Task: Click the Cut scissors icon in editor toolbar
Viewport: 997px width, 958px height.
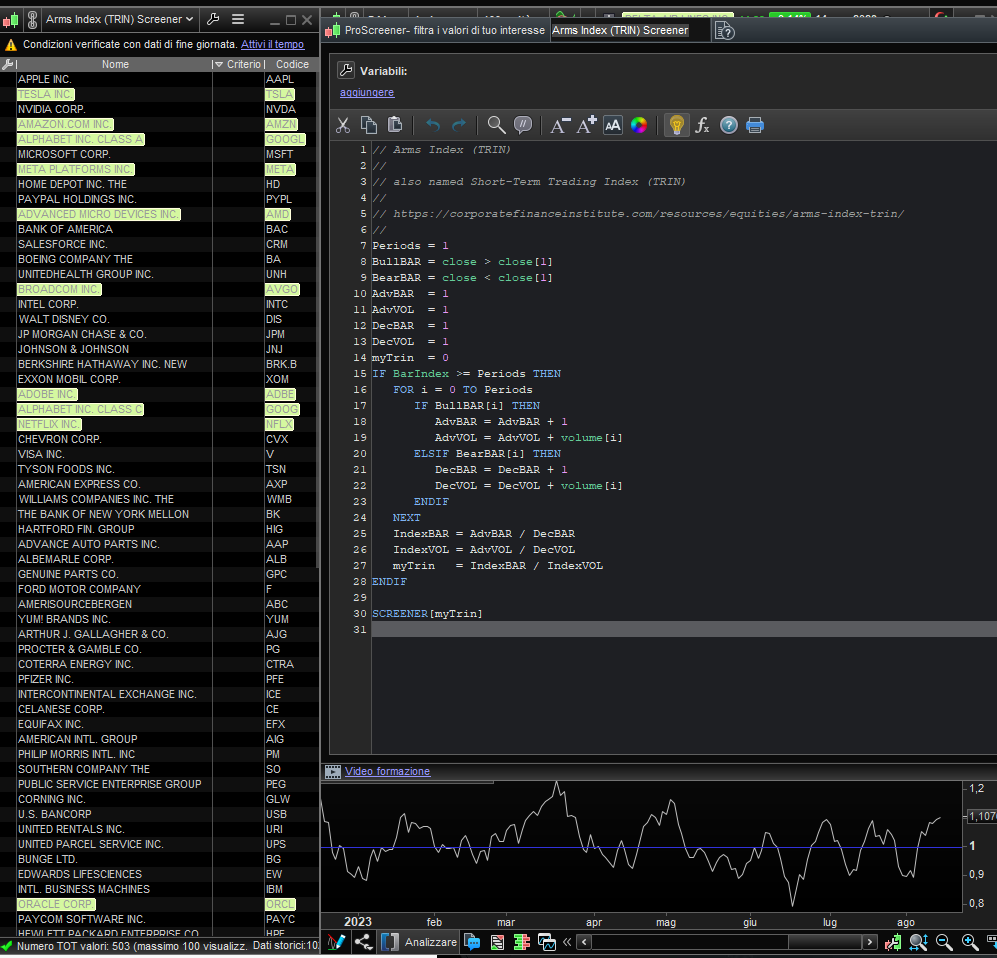Action: (343, 125)
